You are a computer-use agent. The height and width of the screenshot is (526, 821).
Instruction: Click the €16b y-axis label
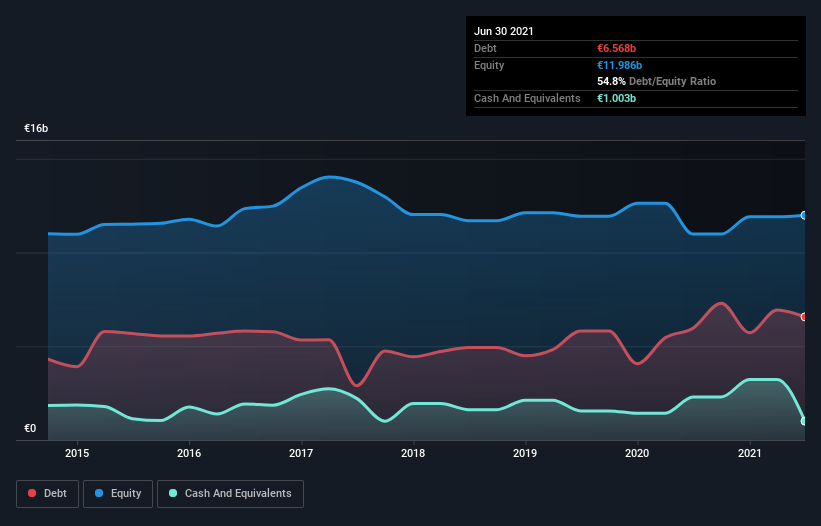(x=36, y=128)
